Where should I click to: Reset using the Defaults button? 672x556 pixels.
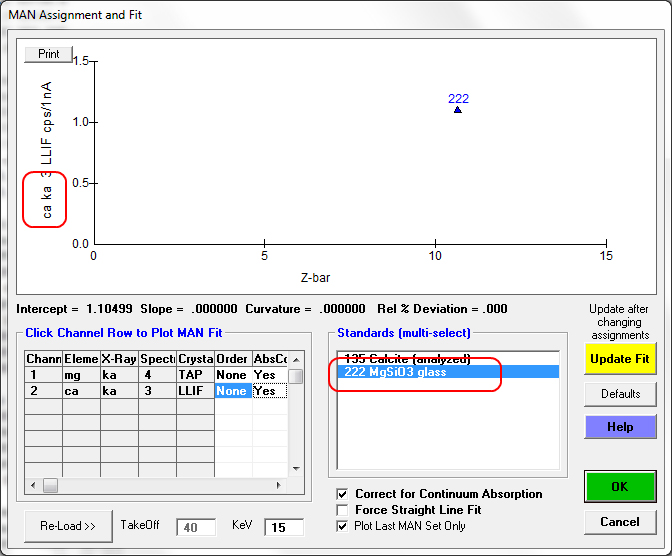620,394
